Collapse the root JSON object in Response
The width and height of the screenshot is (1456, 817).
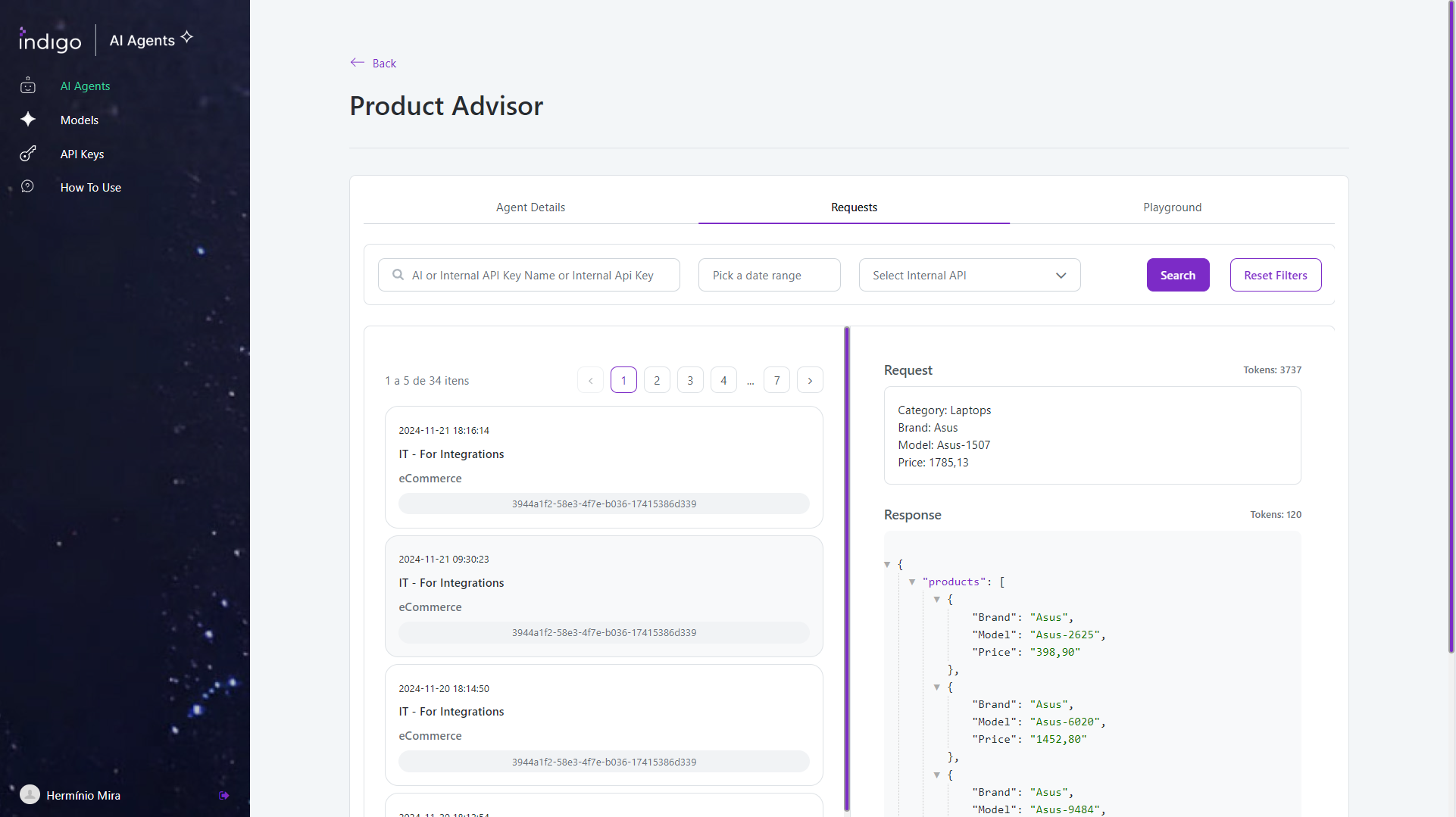(x=887, y=565)
